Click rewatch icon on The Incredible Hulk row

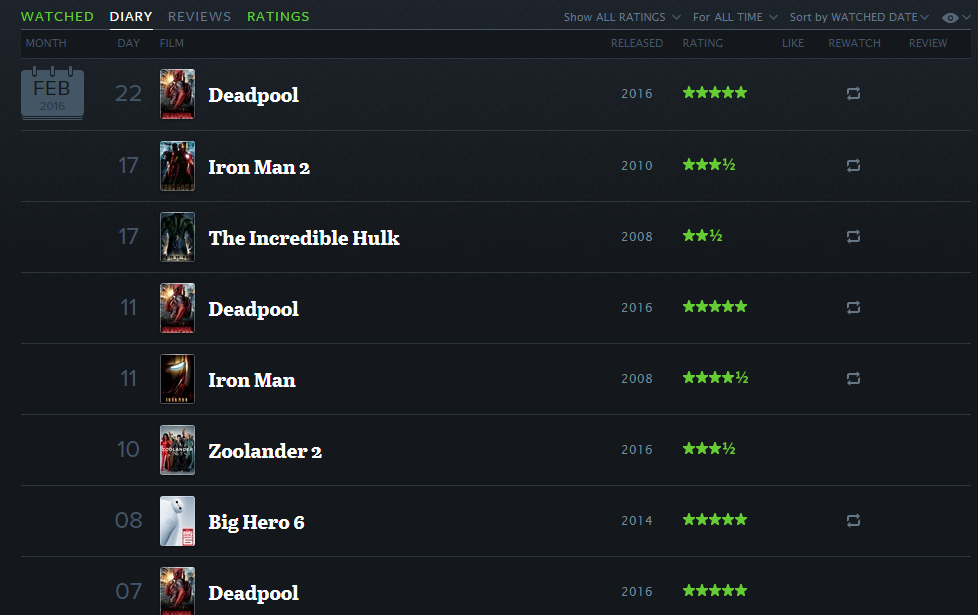[853, 236]
